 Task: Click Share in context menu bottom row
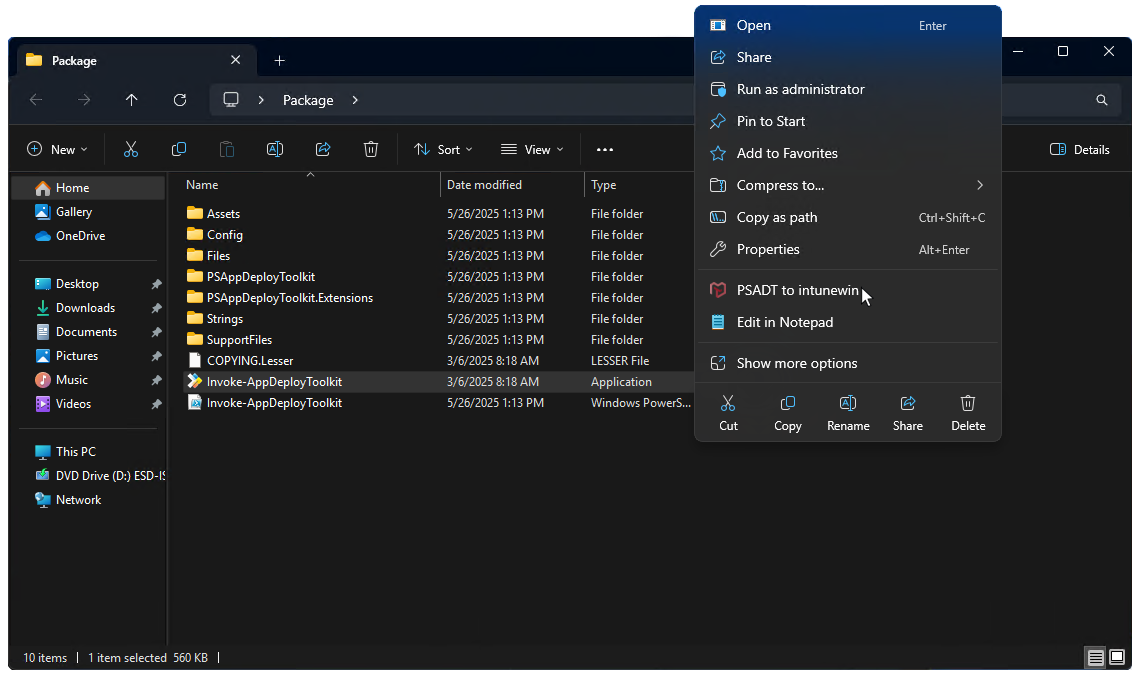(x=907, y=413)
